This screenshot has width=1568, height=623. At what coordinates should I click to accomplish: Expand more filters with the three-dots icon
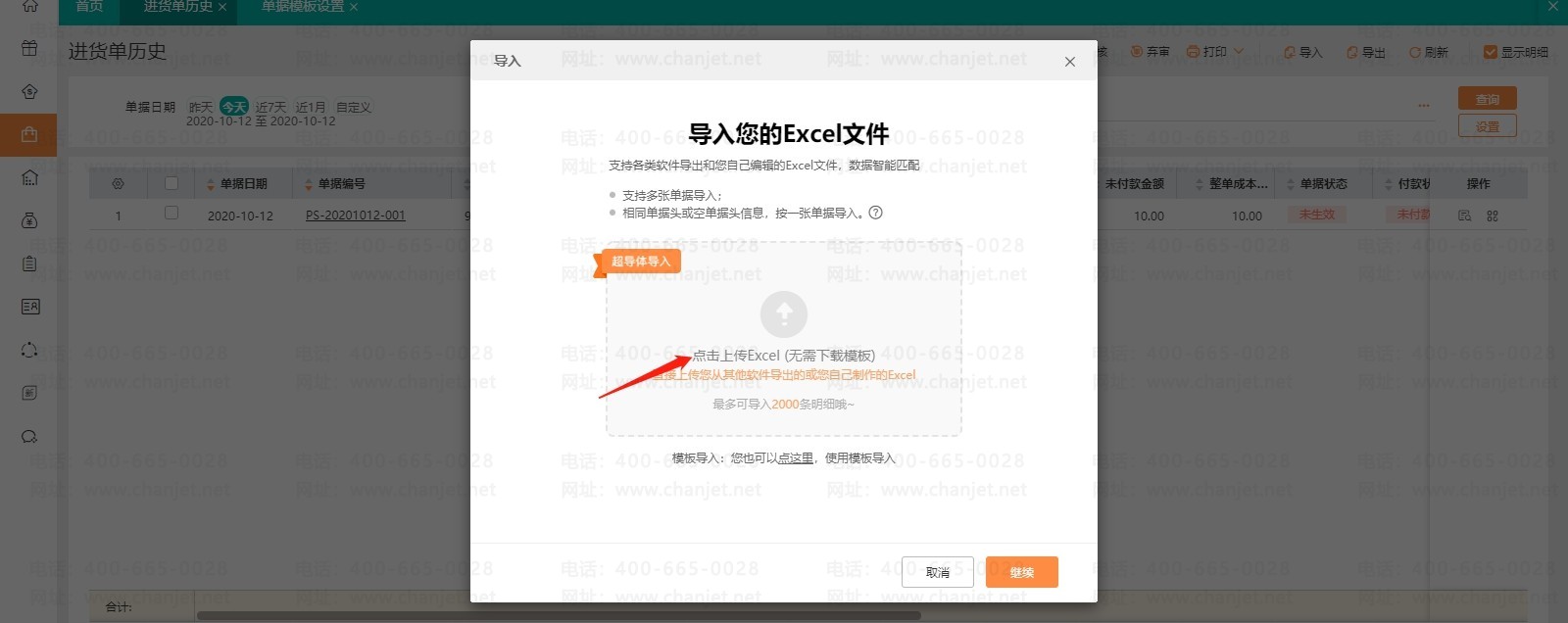pos(1424,106)
